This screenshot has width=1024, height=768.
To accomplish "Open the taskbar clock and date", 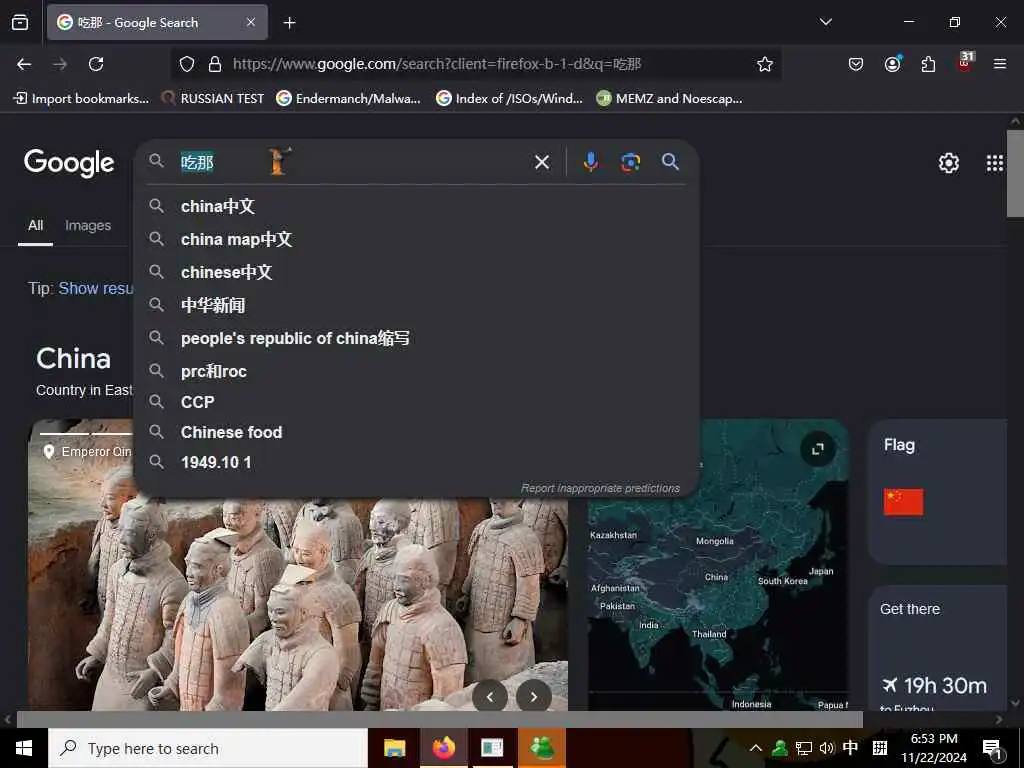I will (x=934, y=748).
